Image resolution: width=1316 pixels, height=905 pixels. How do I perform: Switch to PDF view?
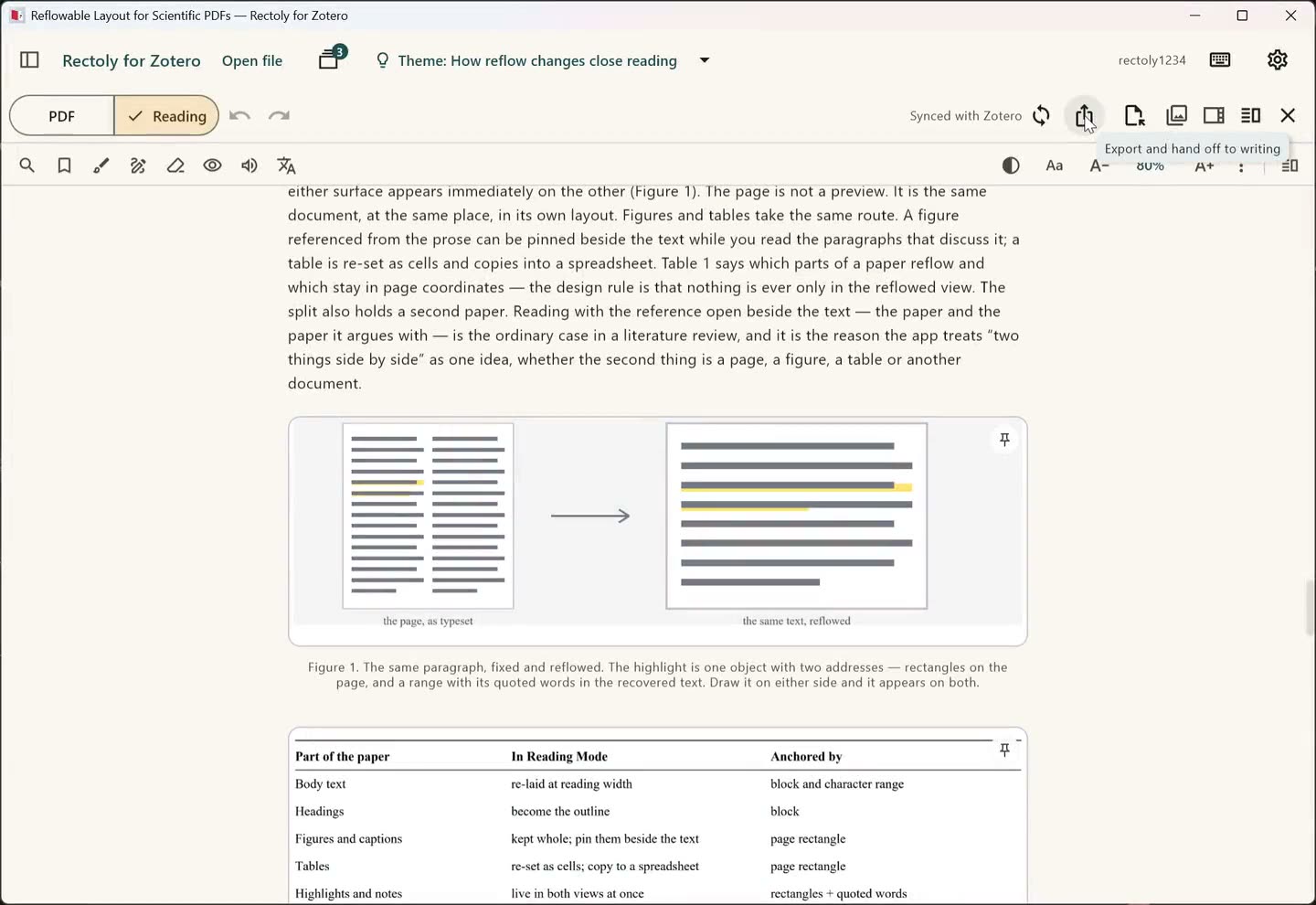(62, 116)
